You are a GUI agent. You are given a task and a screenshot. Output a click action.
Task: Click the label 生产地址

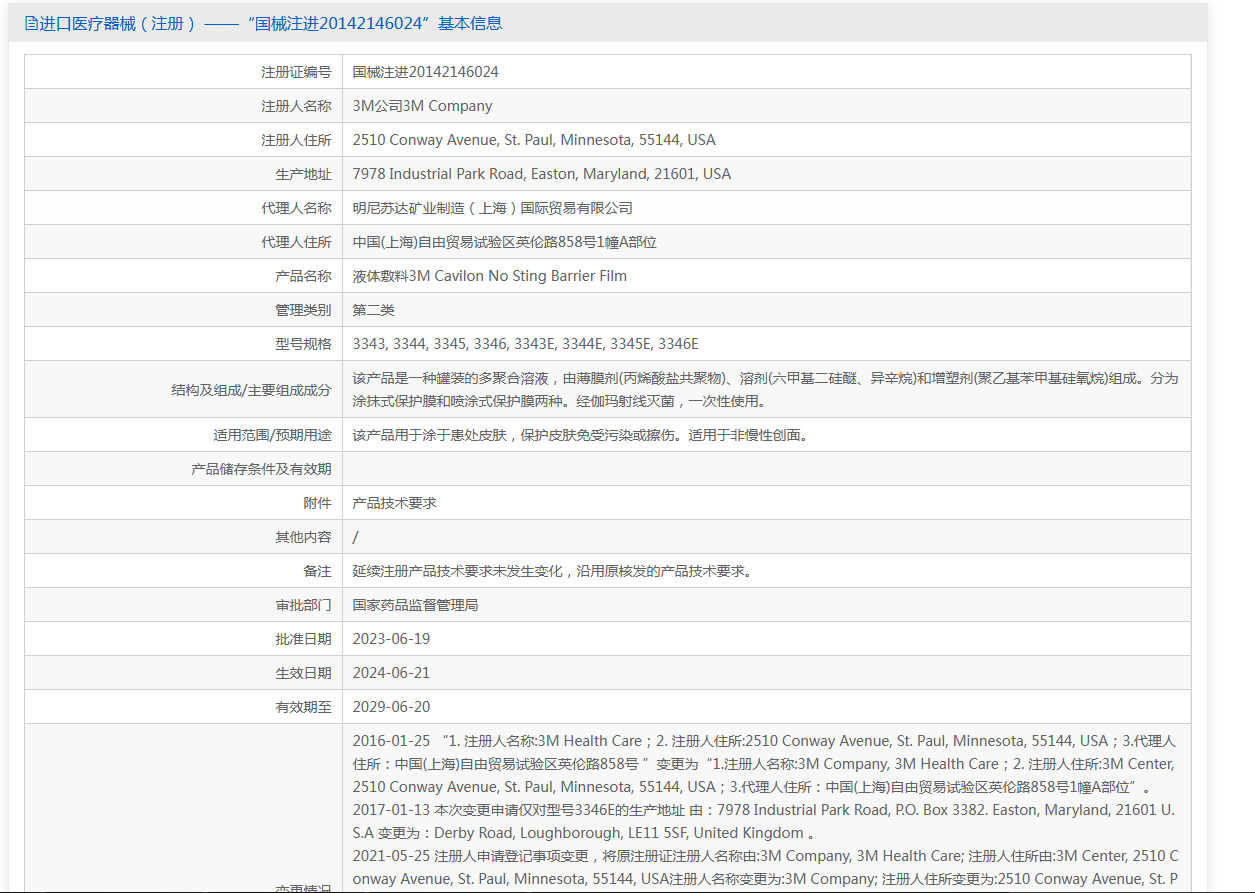click(x=303, y=174)
